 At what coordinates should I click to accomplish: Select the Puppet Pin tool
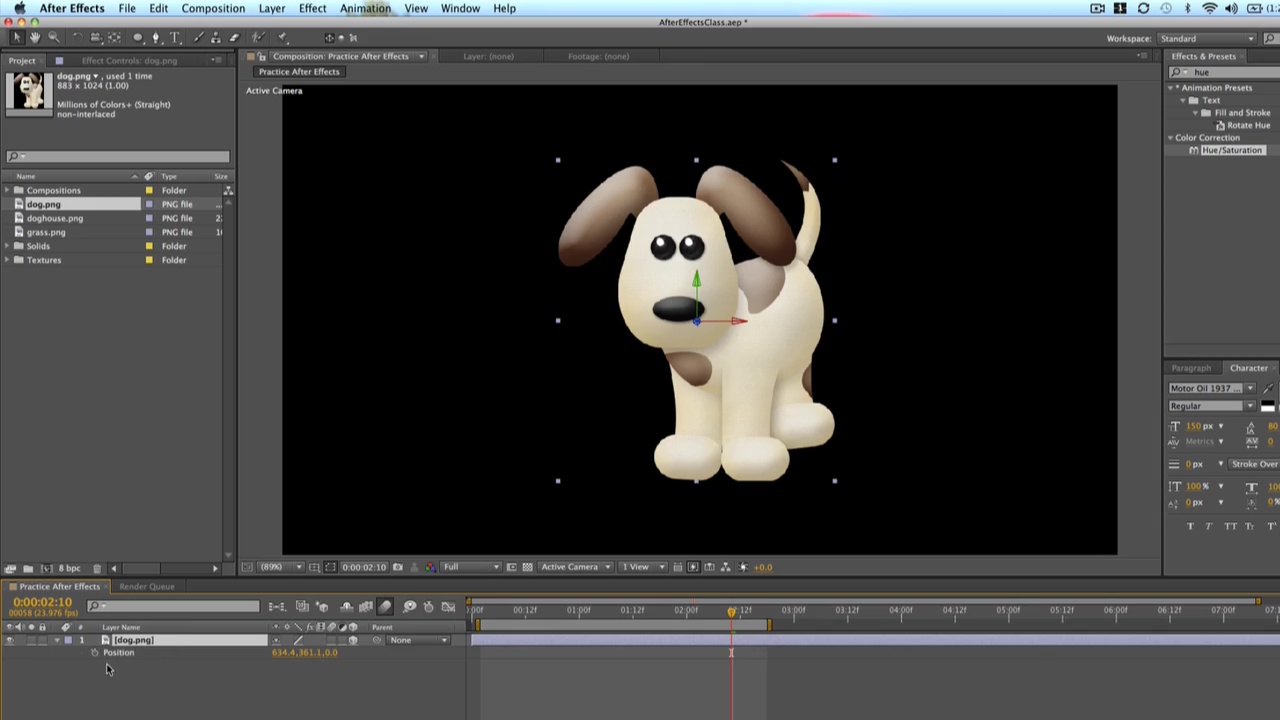[x=281, y=38]
